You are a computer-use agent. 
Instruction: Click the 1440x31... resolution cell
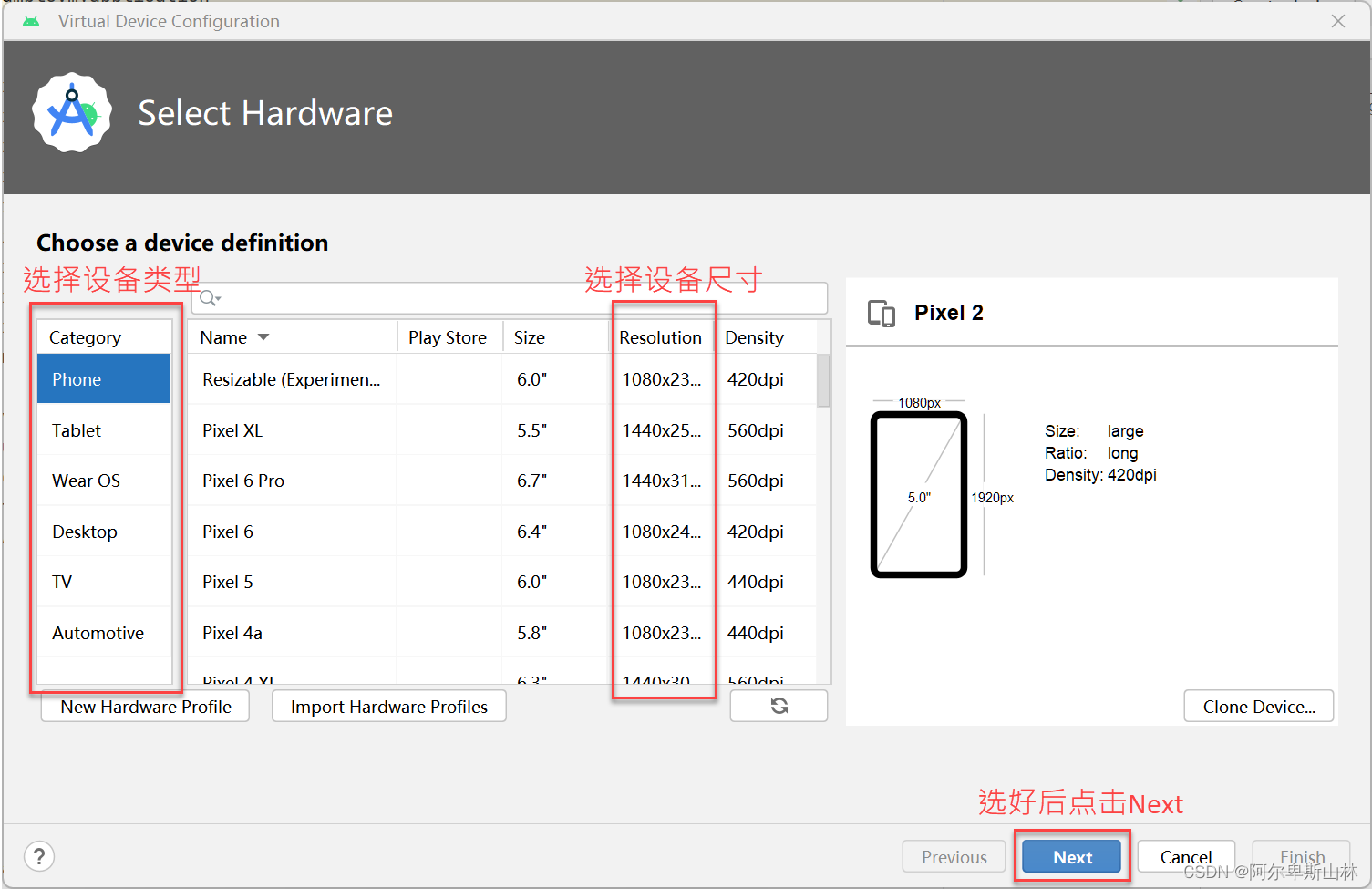pyautogui.click(x=662, y=481)
